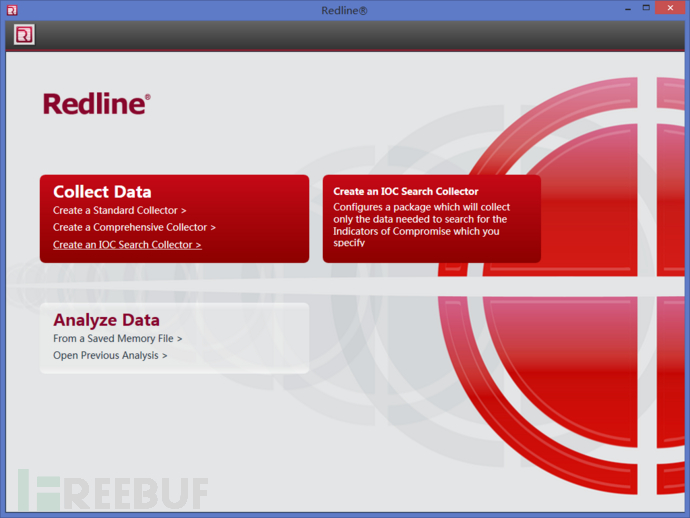Click the IOC collector description text
This screenshot has width=690, height=518.
pos(421,225)
